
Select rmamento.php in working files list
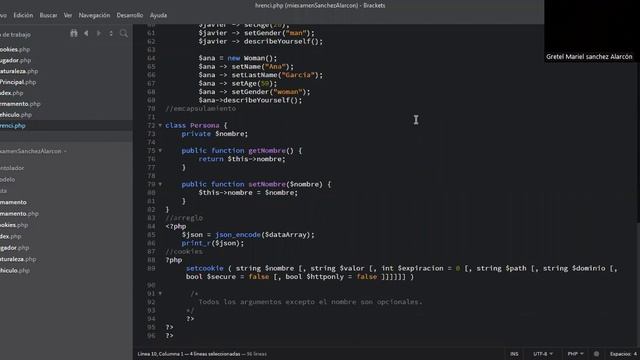point(20,104)
